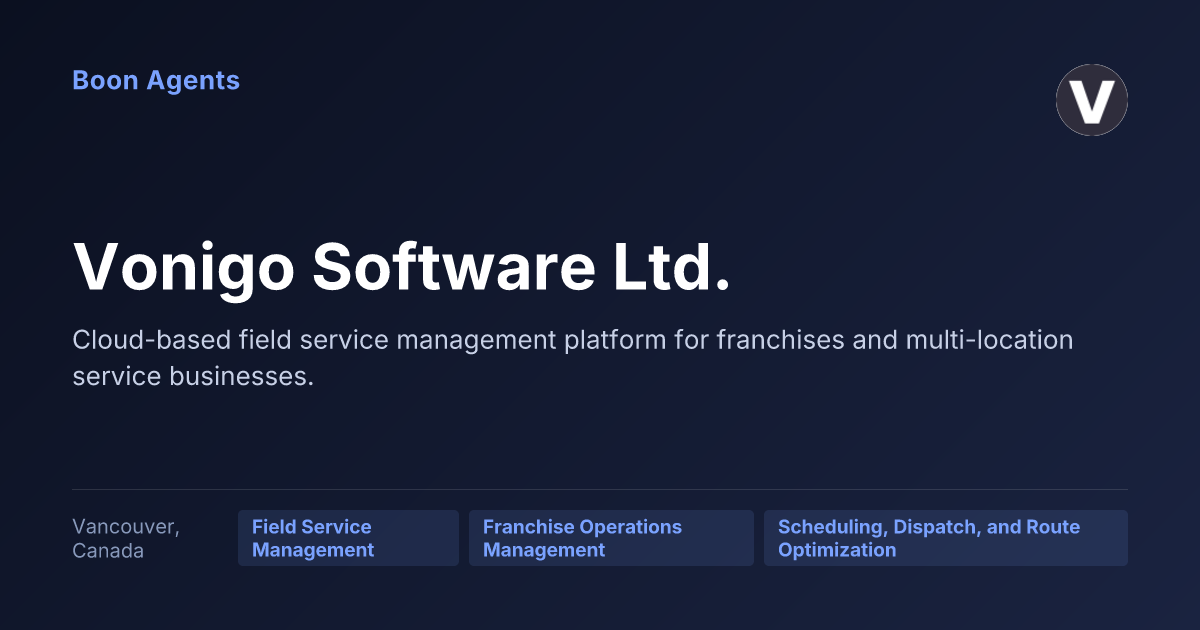Select the Scheduling, Dispatch, and Route Optimization tag

(946, 538)
